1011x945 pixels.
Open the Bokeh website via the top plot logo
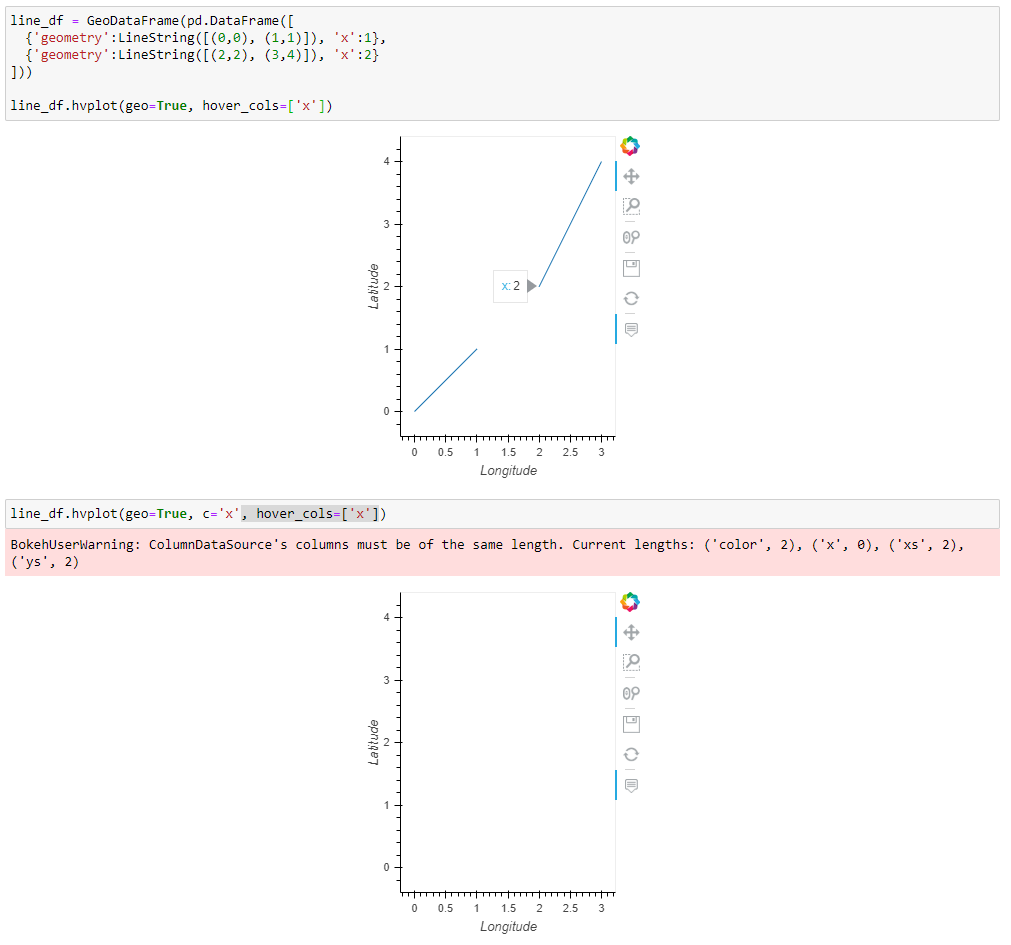pyautogui.click(x=630, y=146)
